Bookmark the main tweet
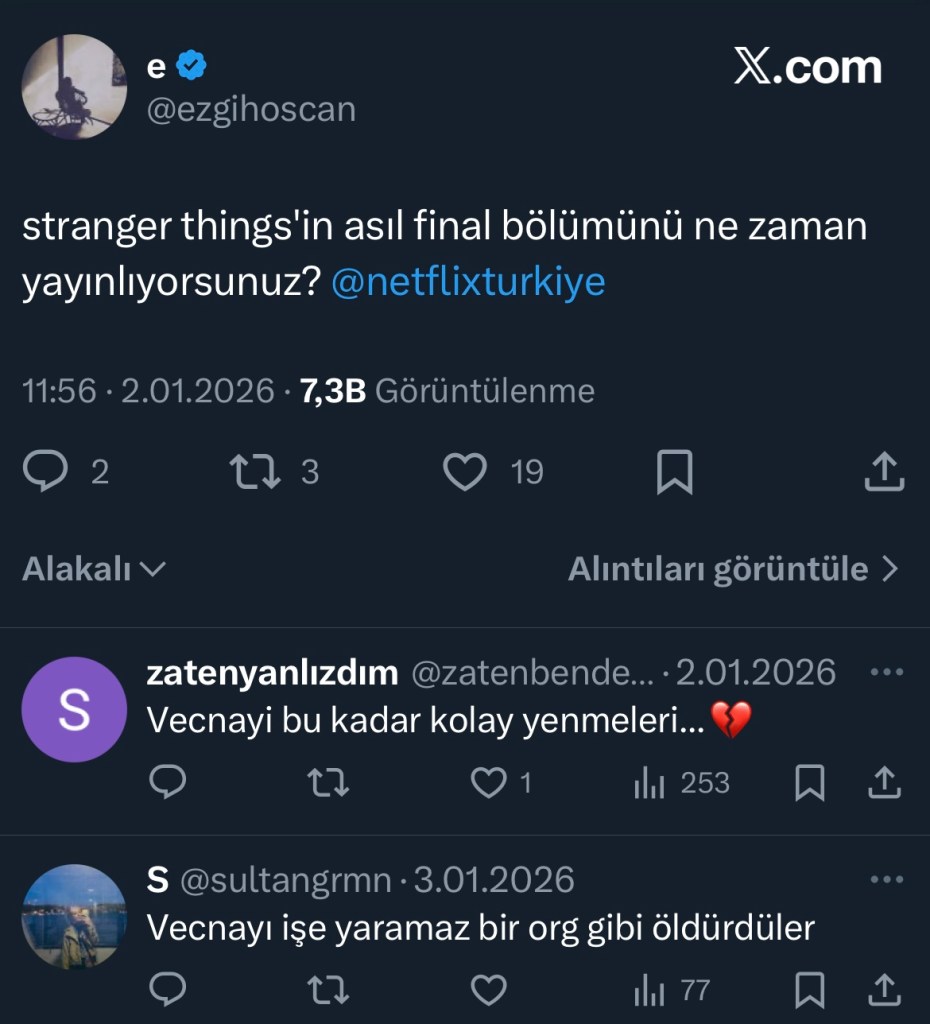Screen dimensions: 930x1024 (674, 471)
